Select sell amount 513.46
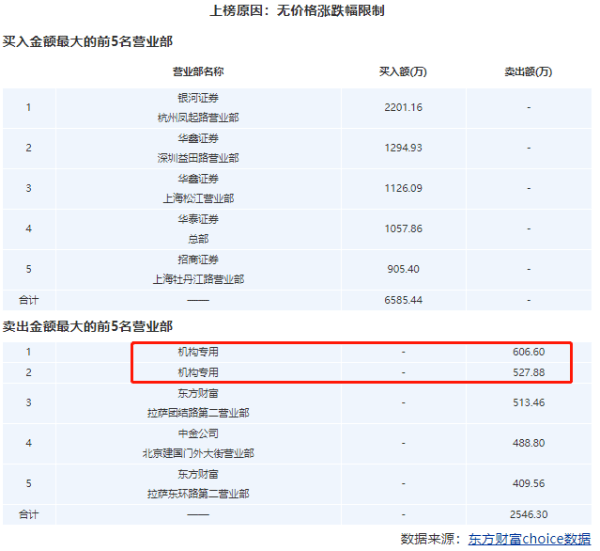Image resolution: width=600 pixels, height=551 pixels. tap(529, 403)
